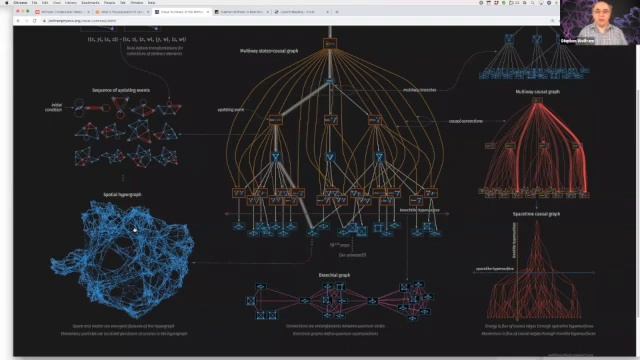This screenshot has height=360, width=640.
Task: Open the Apple menu
Action: [x=6, y=2]
